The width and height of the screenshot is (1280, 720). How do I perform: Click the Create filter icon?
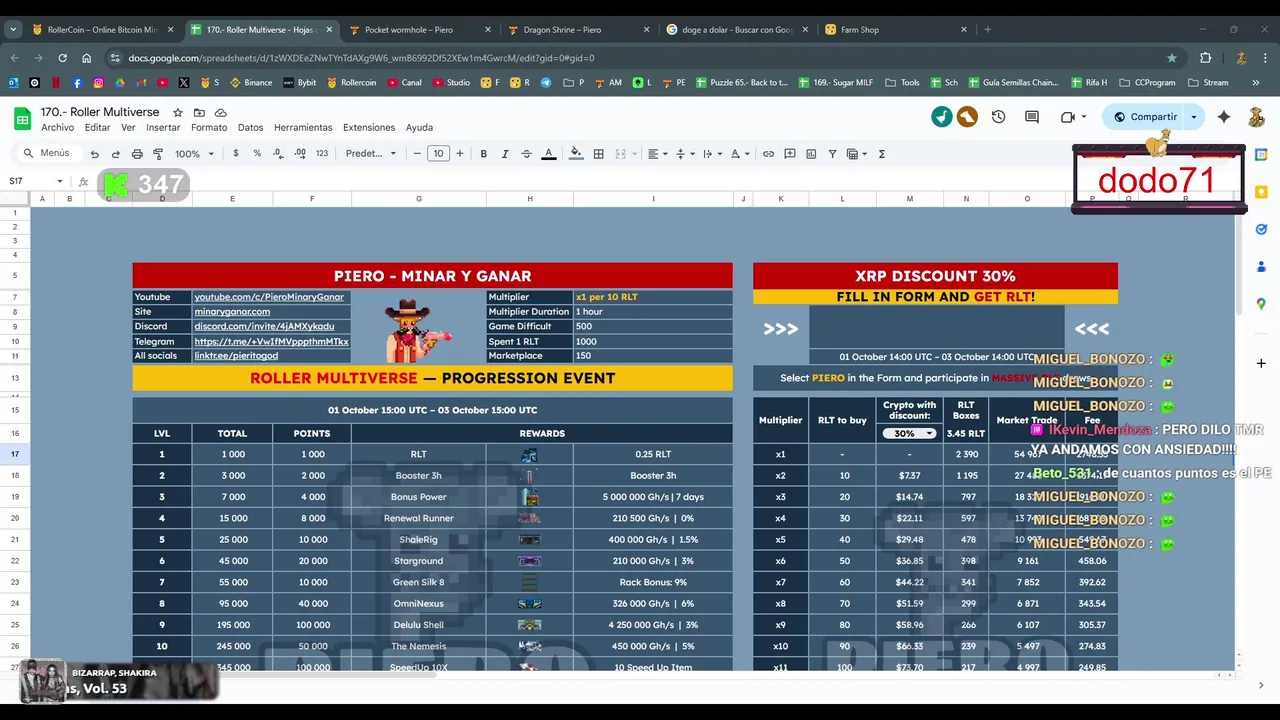point(832,154)
